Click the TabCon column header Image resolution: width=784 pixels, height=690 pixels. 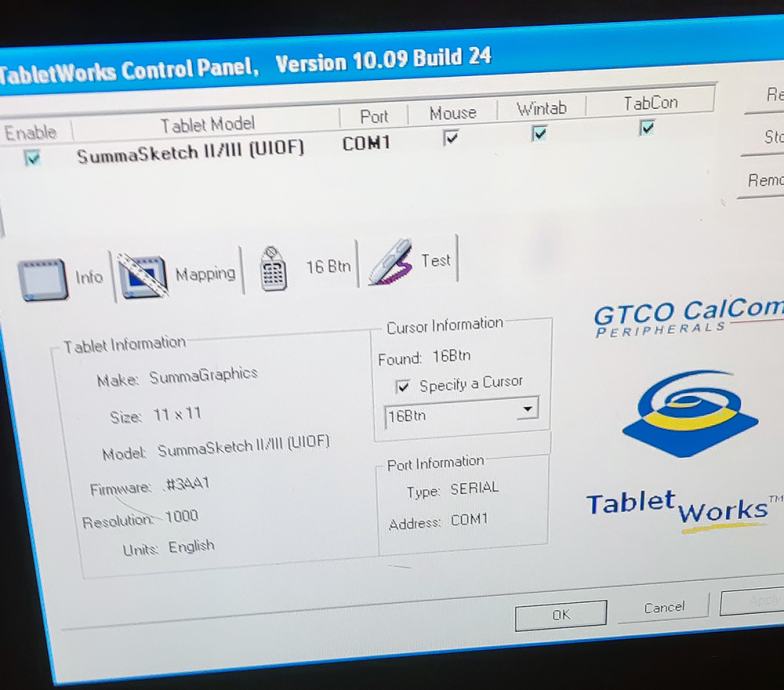click(650, 104)
